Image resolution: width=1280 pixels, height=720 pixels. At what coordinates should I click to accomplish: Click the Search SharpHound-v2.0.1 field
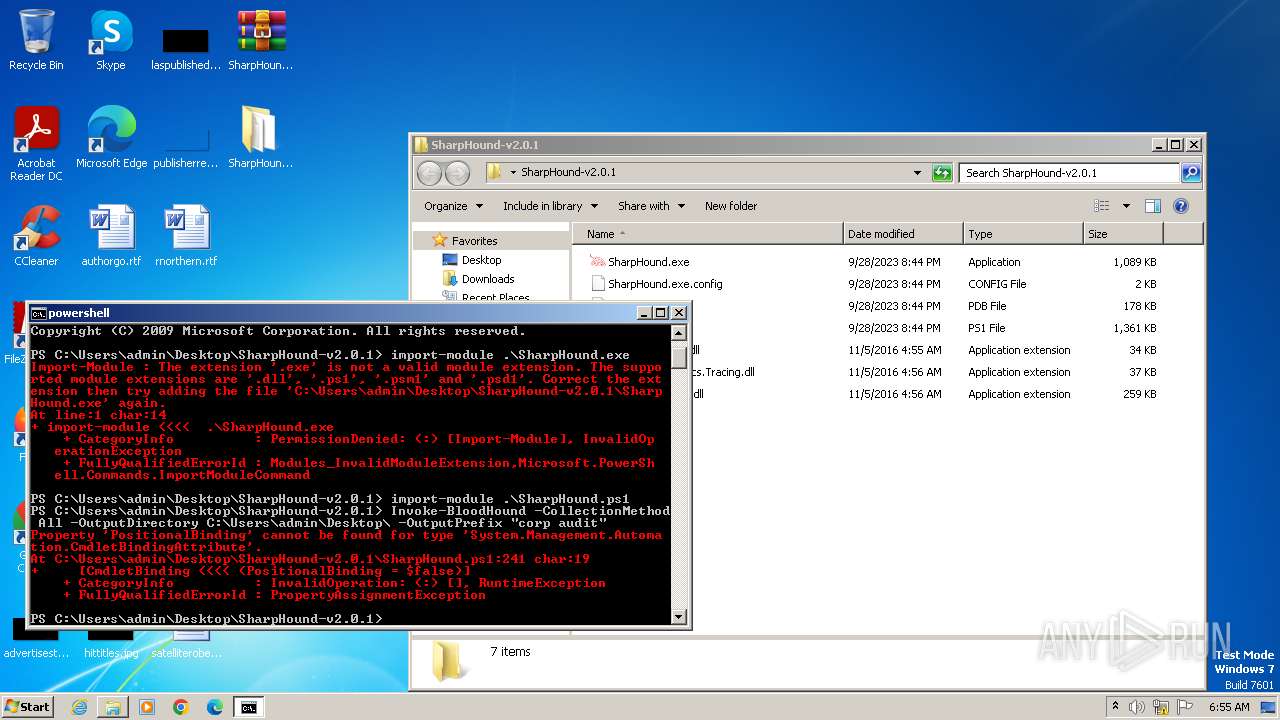pos(1069,173)
